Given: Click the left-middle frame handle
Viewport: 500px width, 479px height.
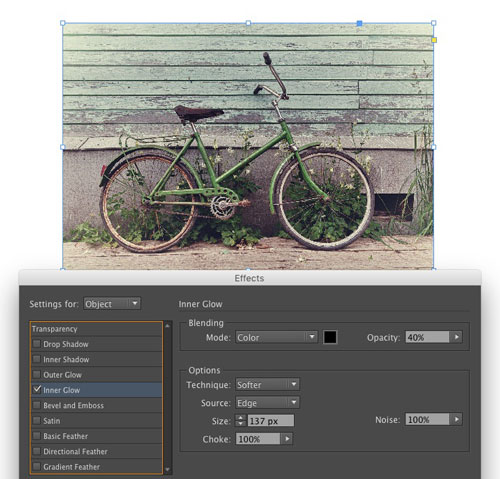Looking at the screenshot, I should (x=63, y=147).
